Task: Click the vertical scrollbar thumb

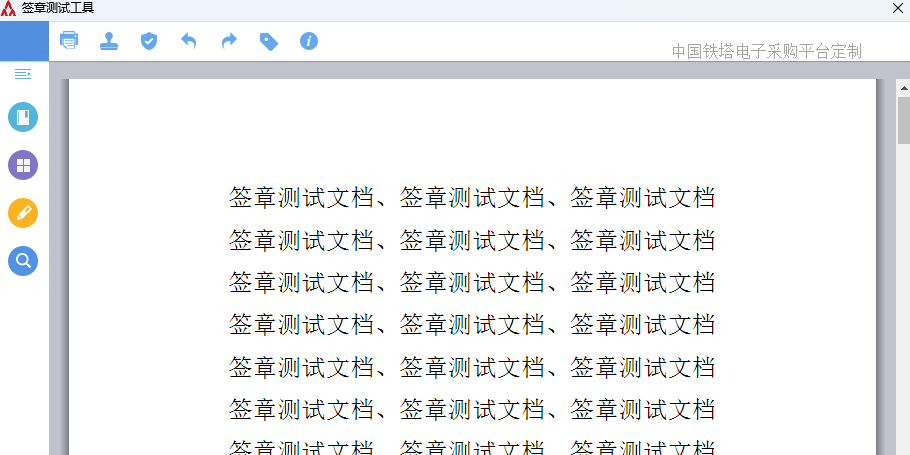Action: tap(903, 120)
